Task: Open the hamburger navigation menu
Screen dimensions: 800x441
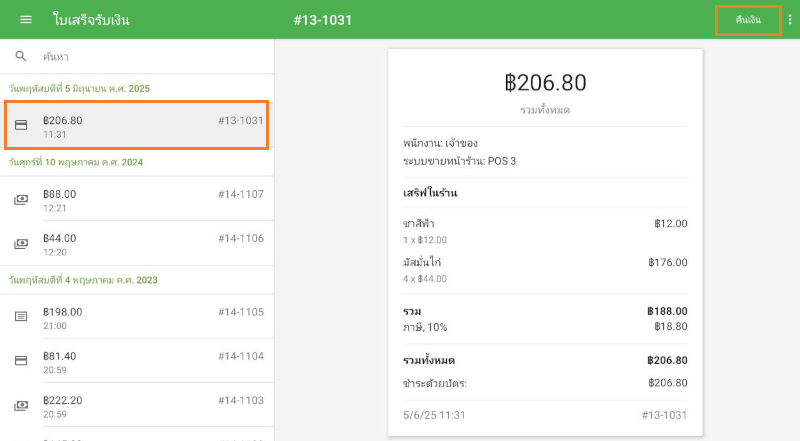Action: (x=26, y=20)
